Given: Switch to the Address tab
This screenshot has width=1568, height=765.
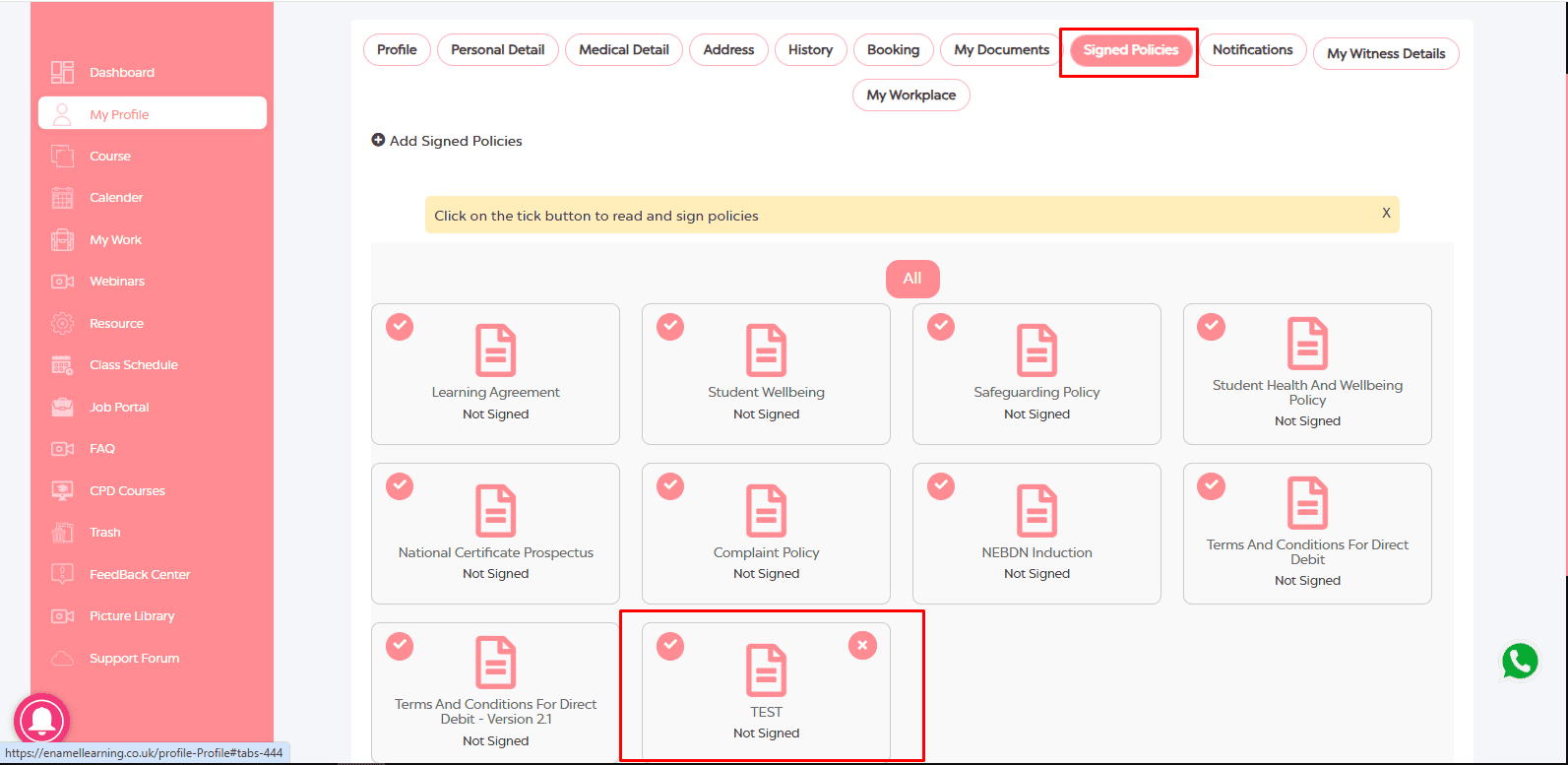Looking at the screenshot, I should pyautogui.click(x=728, y=49).
